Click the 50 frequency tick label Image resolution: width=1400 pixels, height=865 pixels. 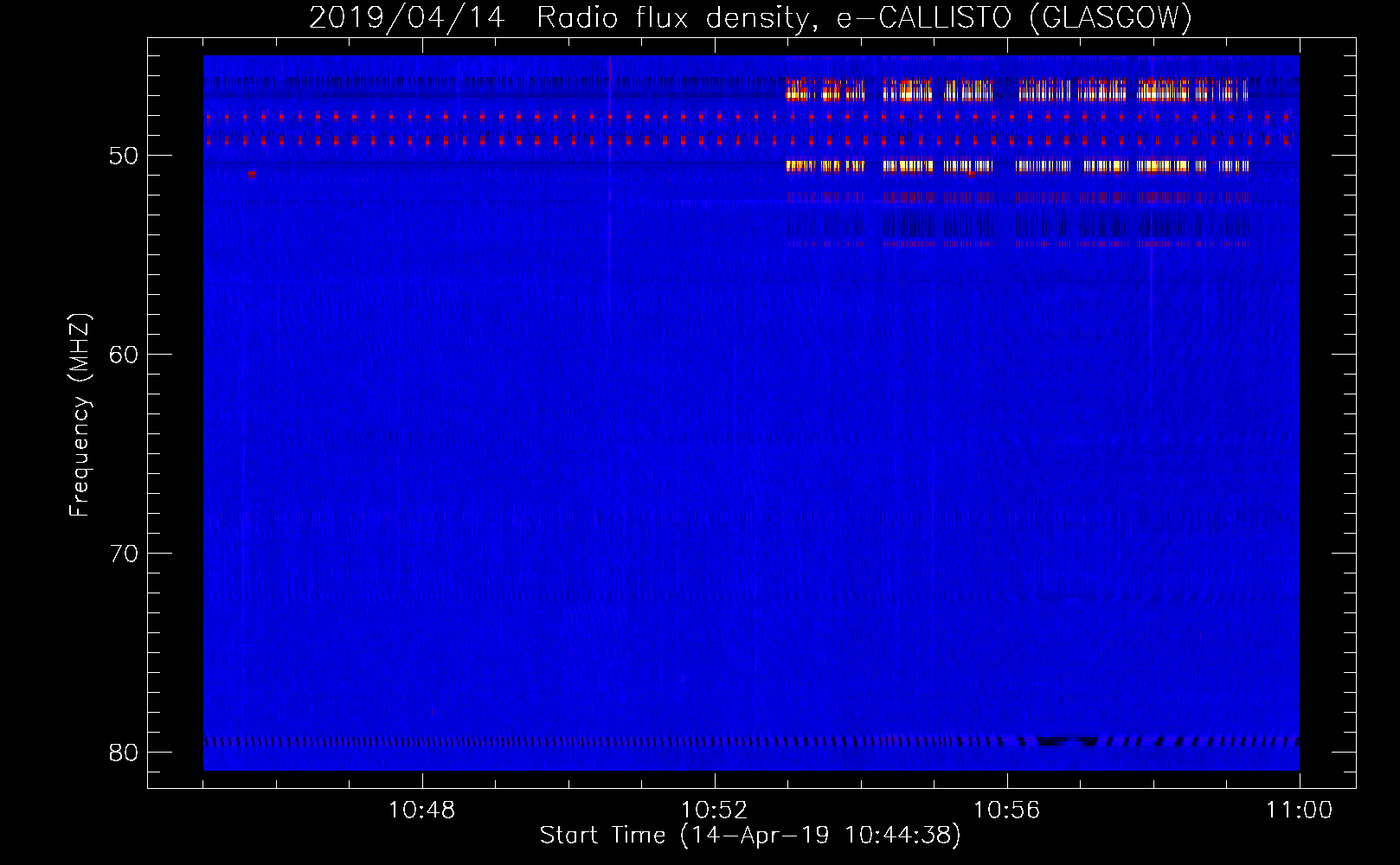pos(124,156)
